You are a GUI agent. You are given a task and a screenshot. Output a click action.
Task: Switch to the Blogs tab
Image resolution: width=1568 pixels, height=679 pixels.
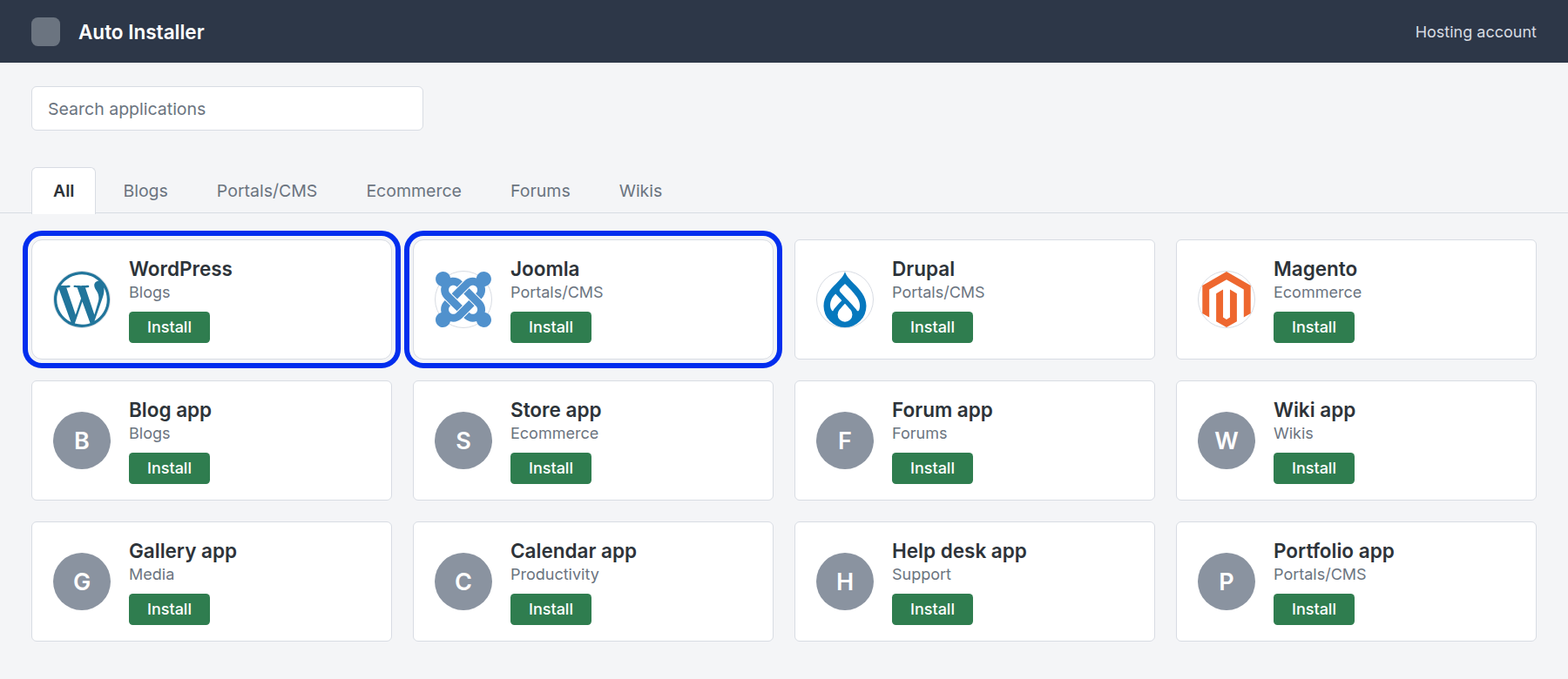click(x=145, y=191)
